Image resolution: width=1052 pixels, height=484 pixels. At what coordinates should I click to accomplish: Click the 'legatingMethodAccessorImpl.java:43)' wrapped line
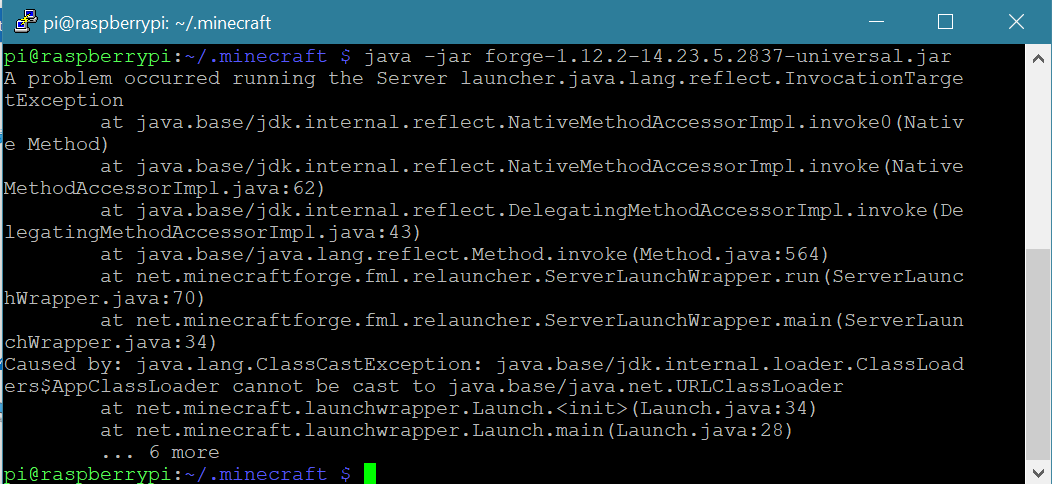coord(212,232)
